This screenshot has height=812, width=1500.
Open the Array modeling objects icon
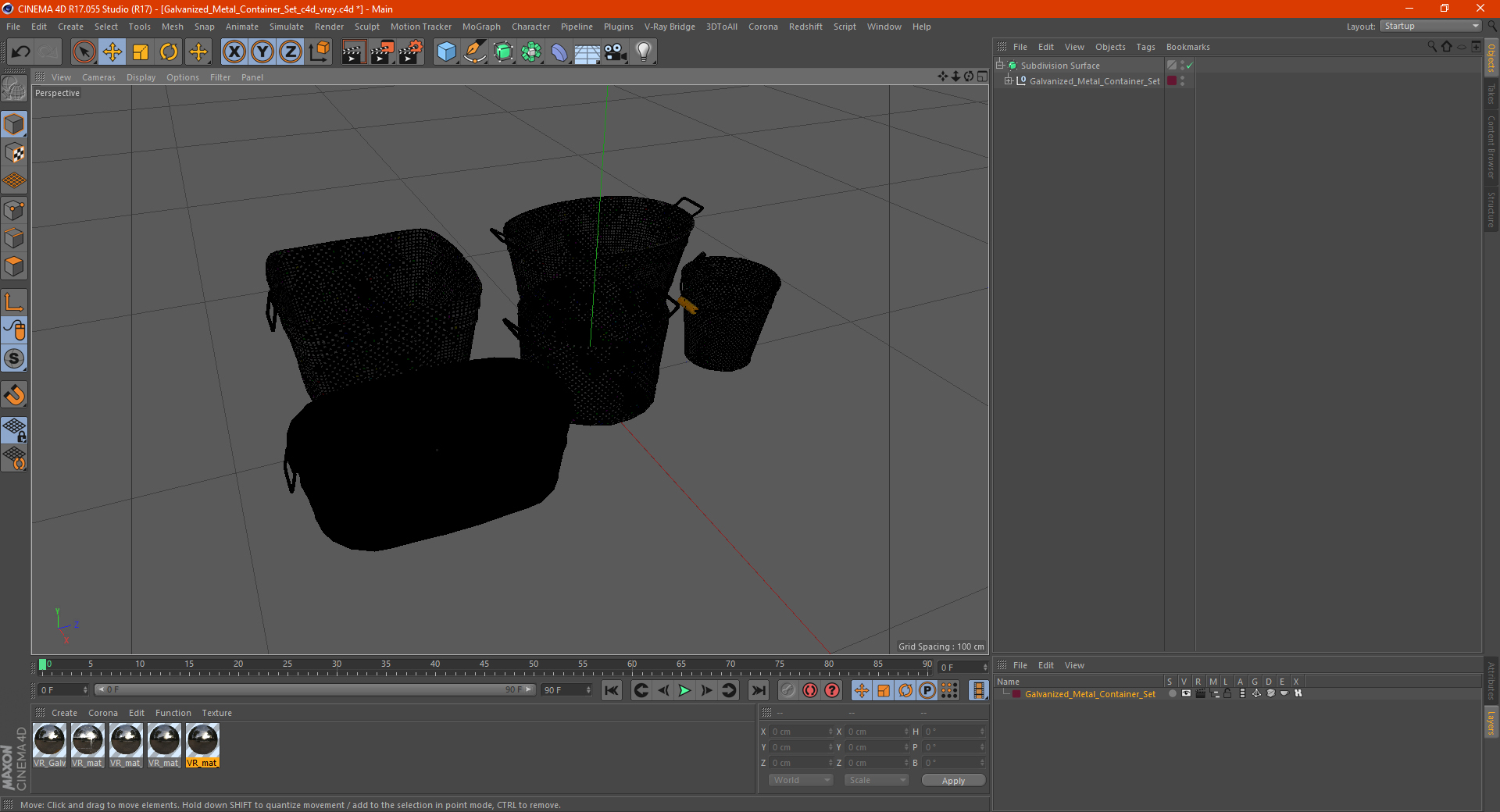pos(531,52)
